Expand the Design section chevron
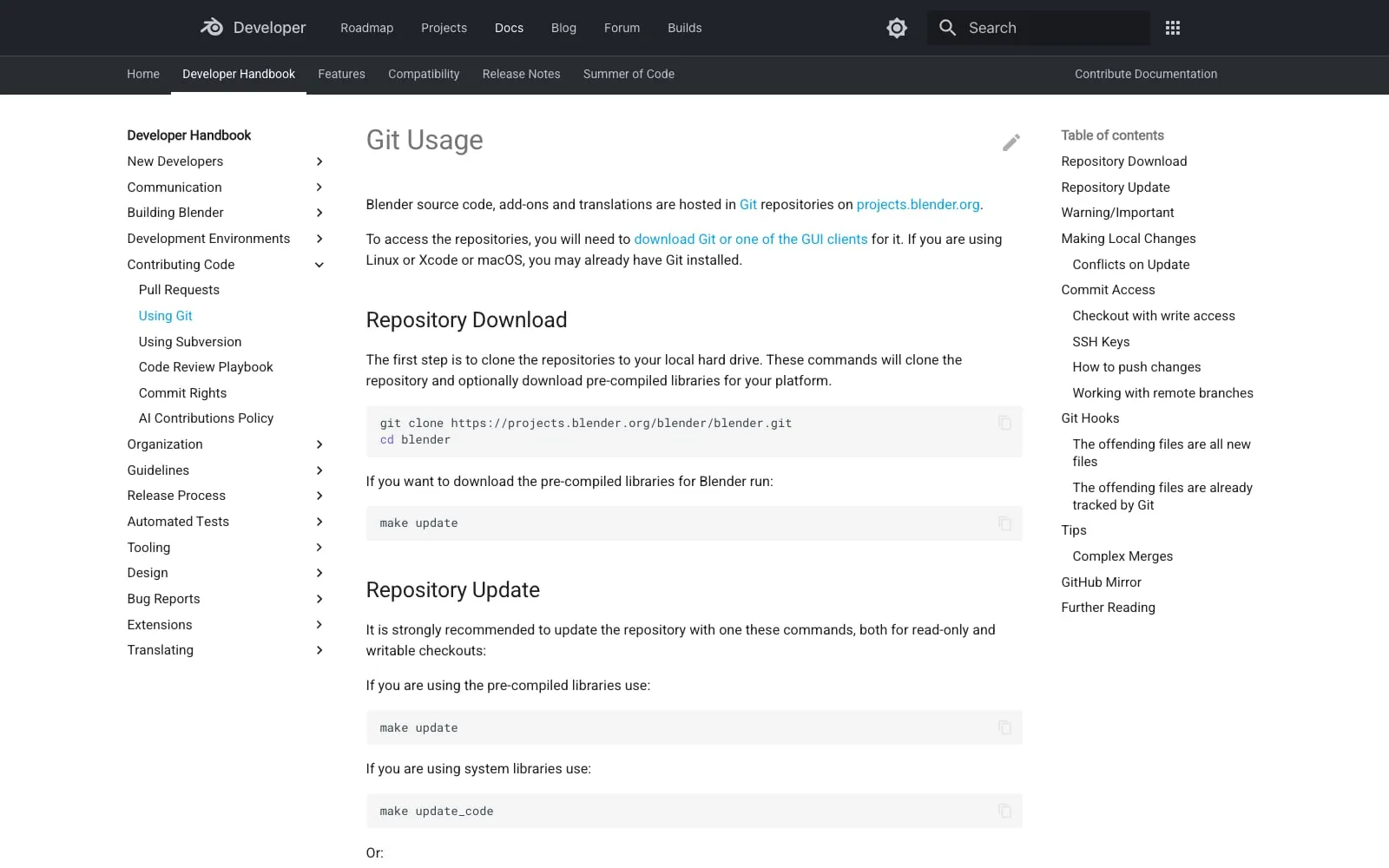 click(x=319, y=573)
